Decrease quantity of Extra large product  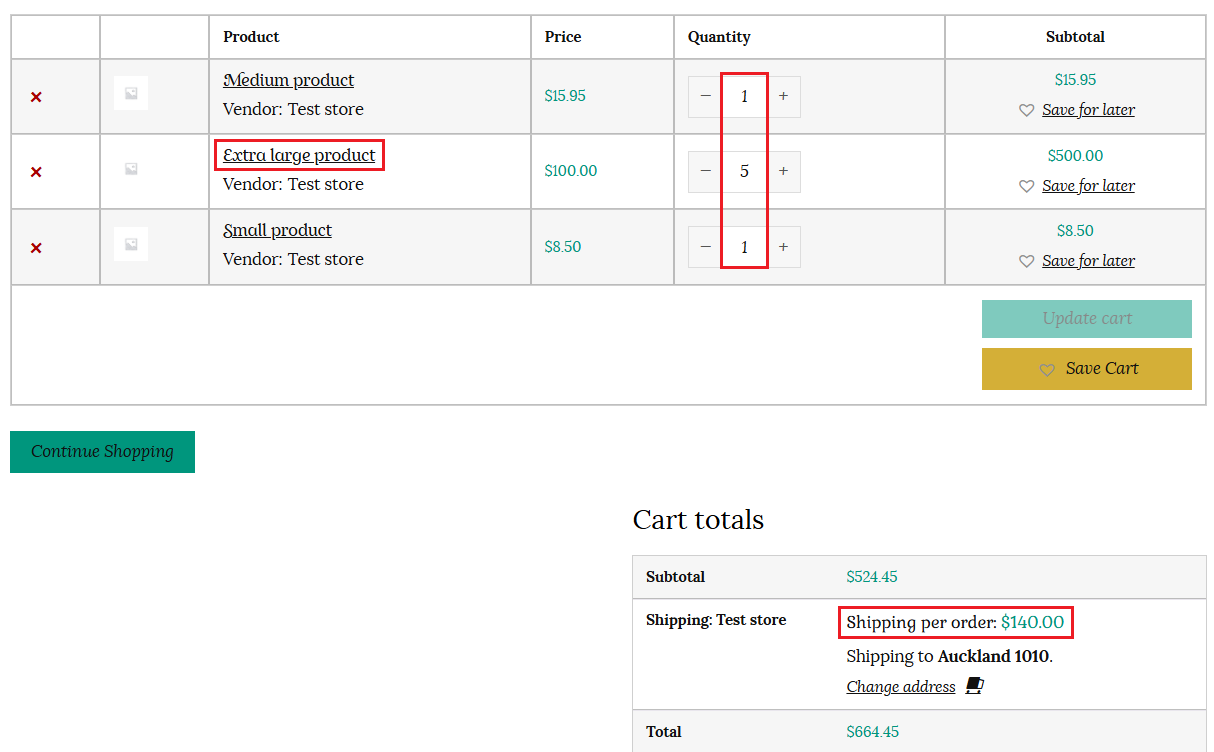click(x=705, y=171)
